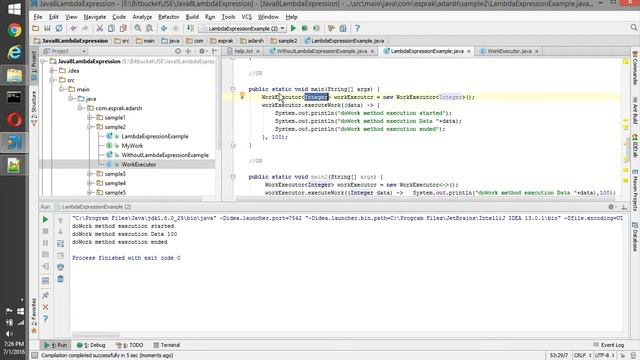
Task: Expand the sample4 package node
Action: click(x=89, y=183)
